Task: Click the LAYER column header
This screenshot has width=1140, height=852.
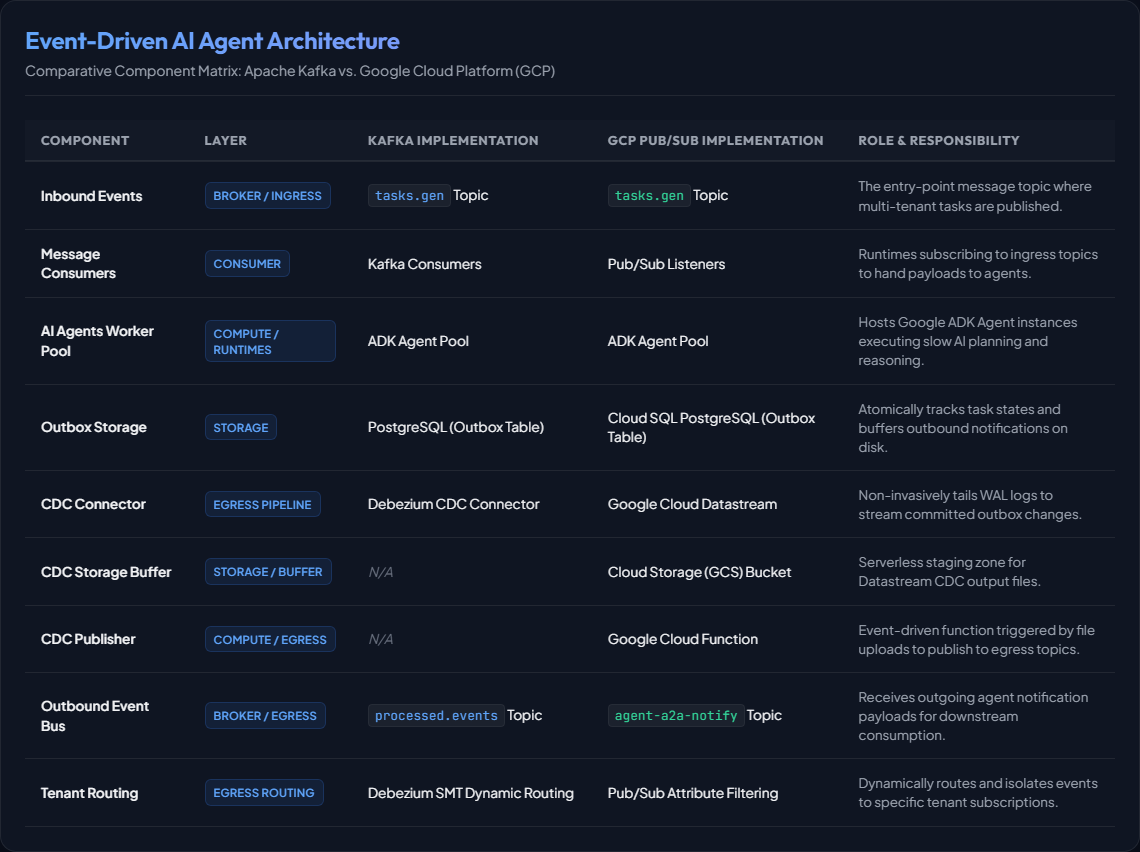Action: [x=225, y=140]
